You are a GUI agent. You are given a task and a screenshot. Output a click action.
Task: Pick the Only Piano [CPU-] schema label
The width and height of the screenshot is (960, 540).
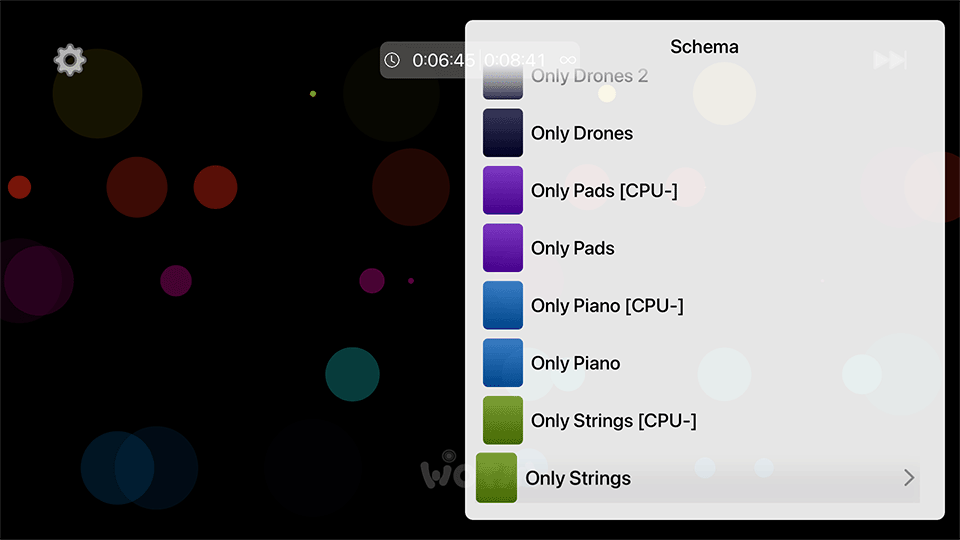pyautogui.click(x=607, y=305)
